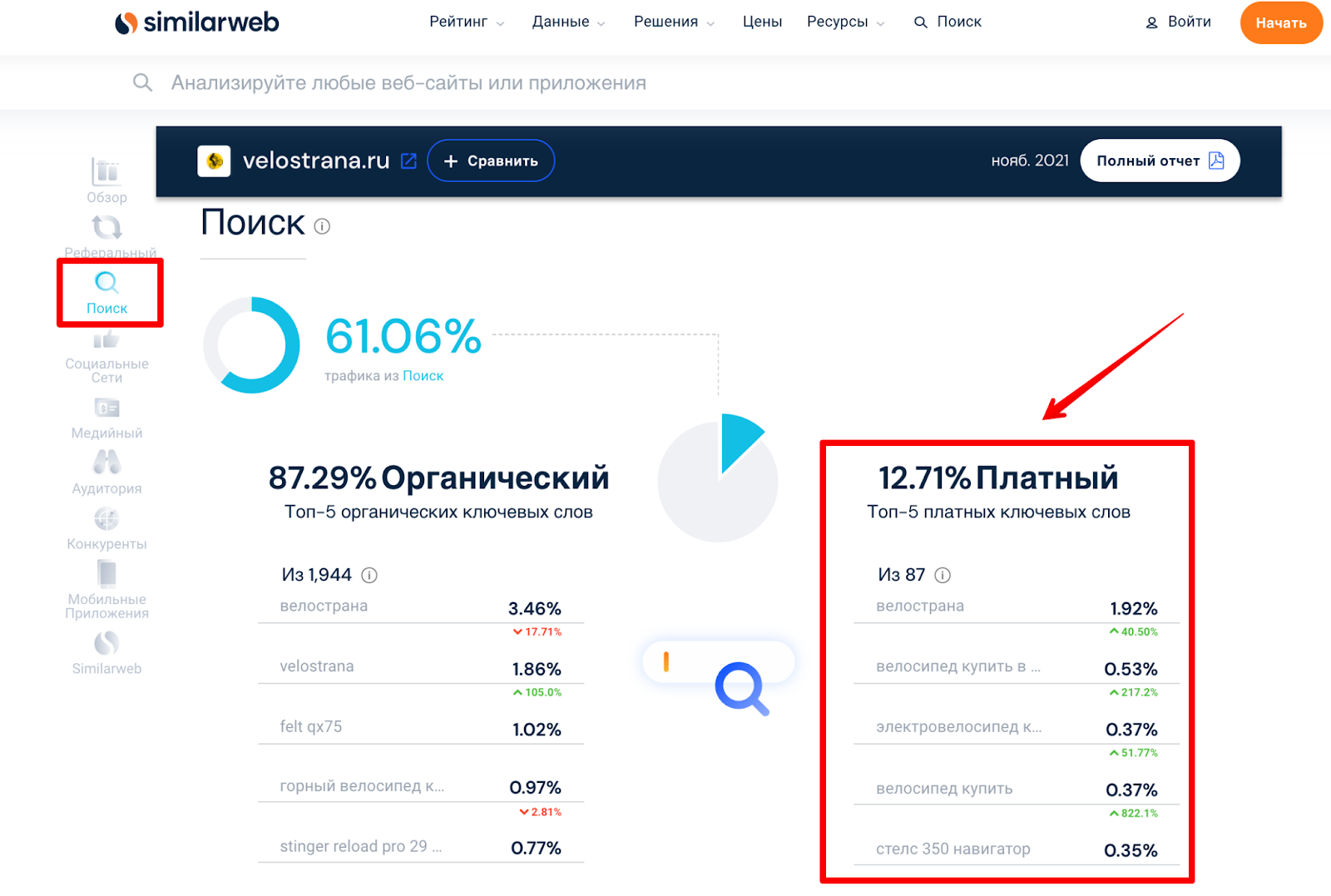Click organic keyword felt qx75
This screenshot has height=896, width=1331.
[310, 726]
